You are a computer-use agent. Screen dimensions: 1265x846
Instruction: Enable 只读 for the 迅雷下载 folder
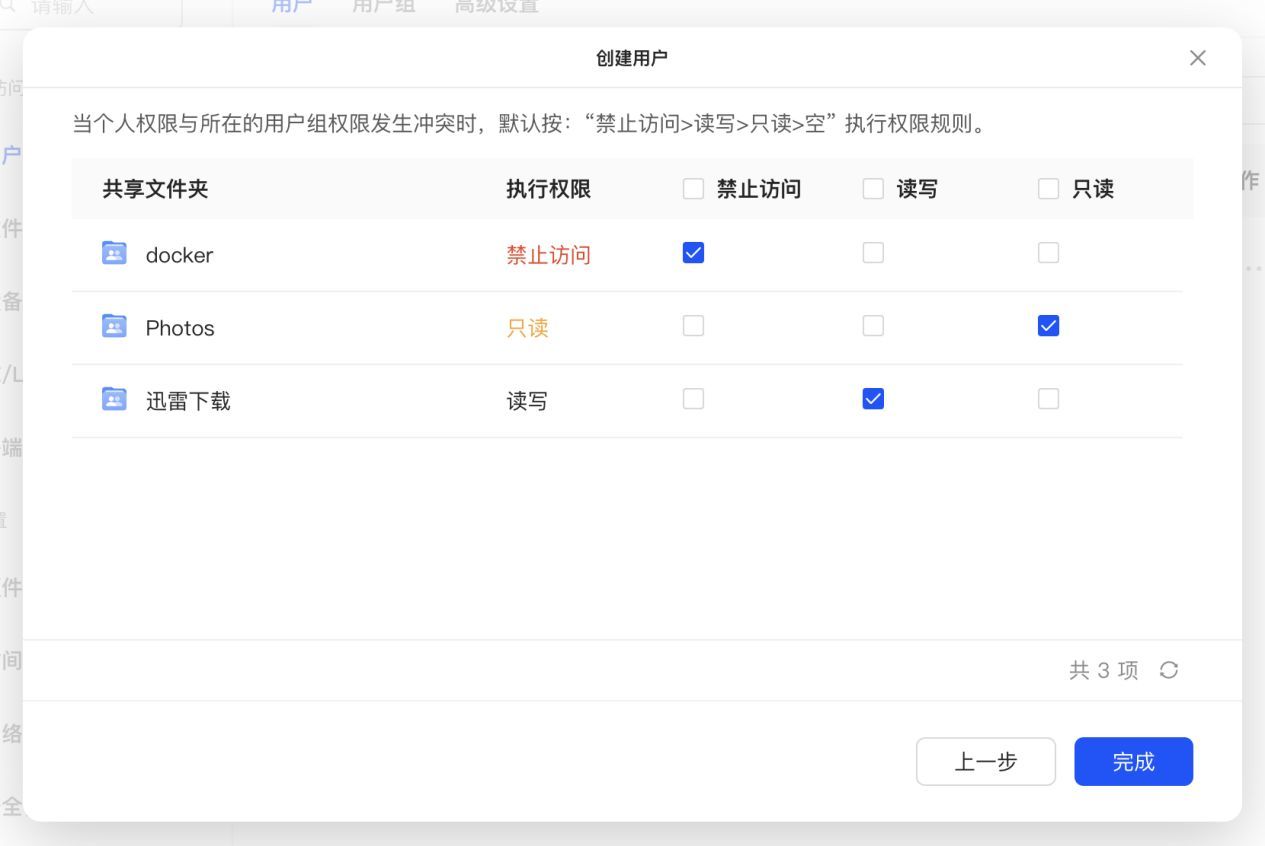(1048, 399)
